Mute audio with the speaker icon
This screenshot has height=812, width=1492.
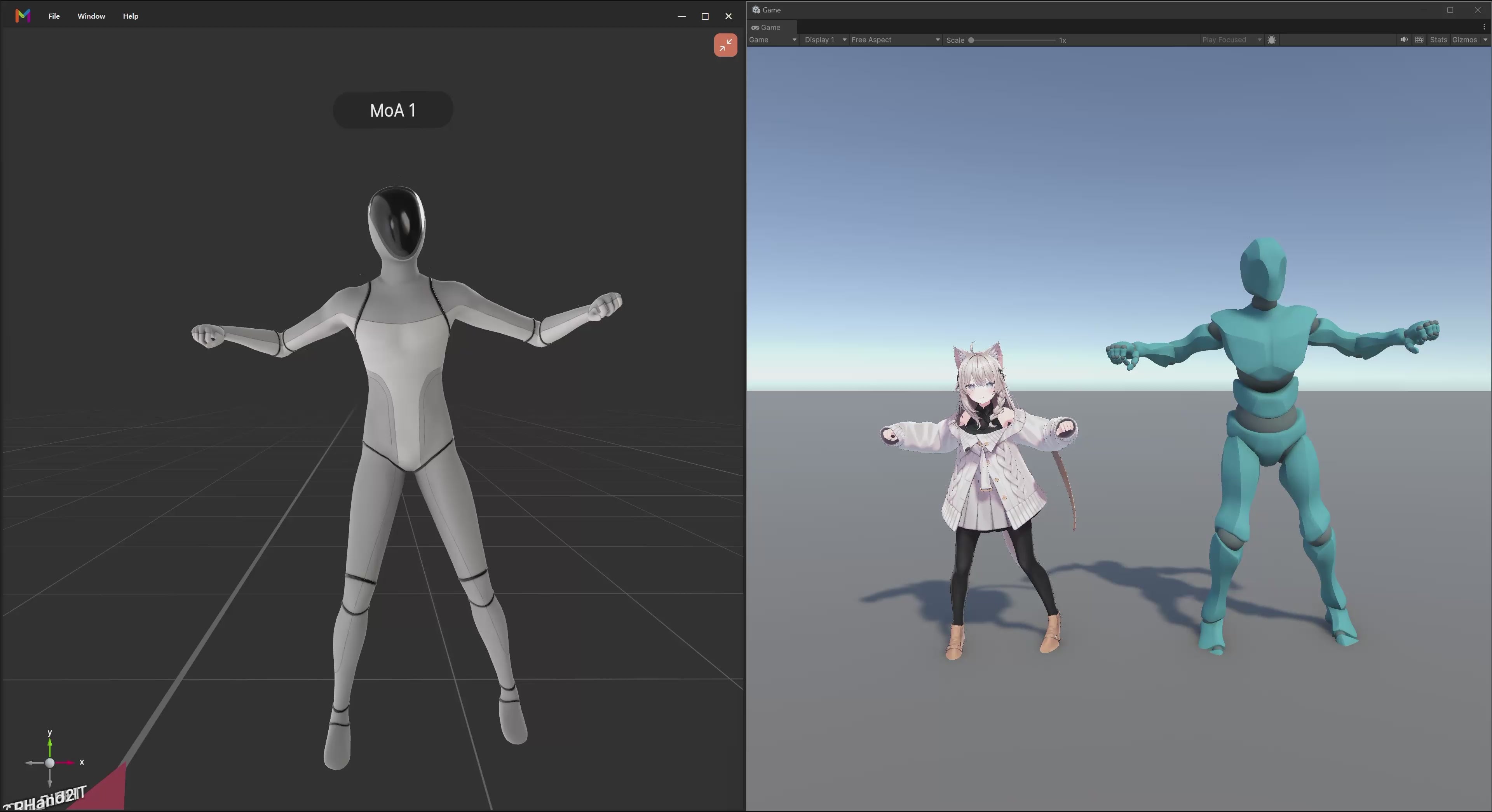click(1404, 40)
